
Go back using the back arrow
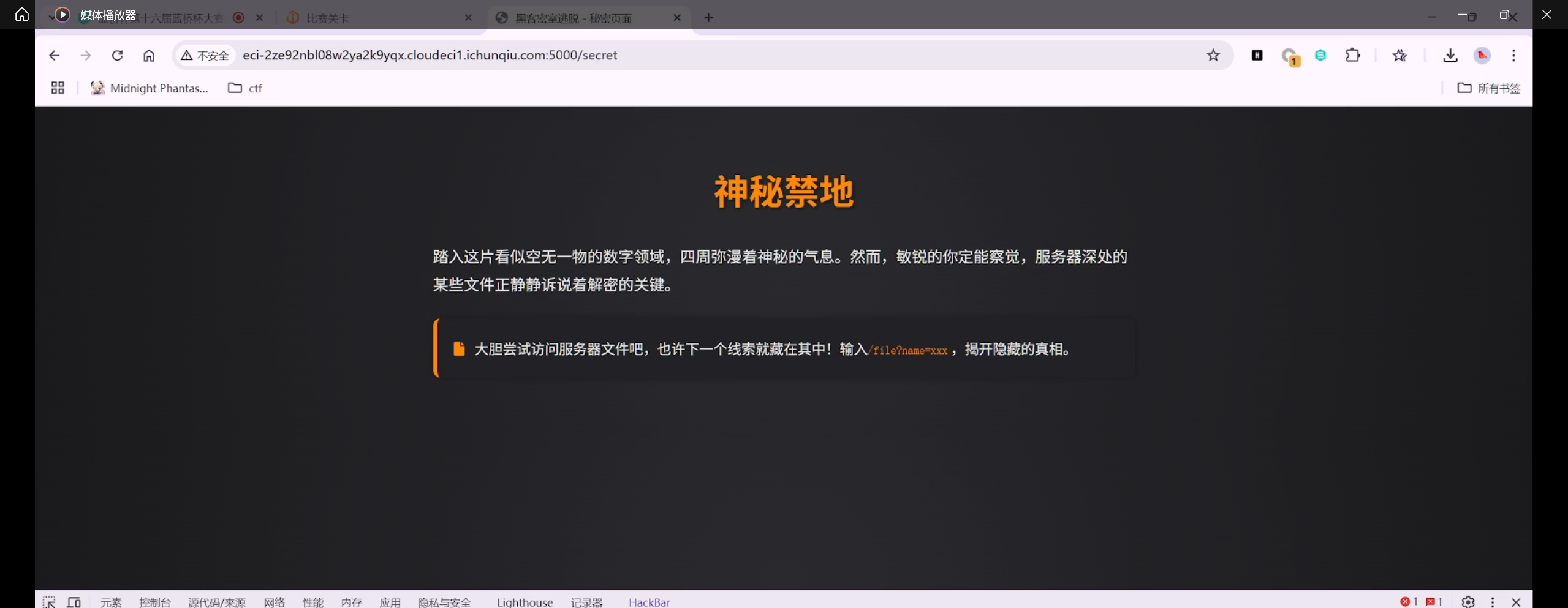pos(54,56)
